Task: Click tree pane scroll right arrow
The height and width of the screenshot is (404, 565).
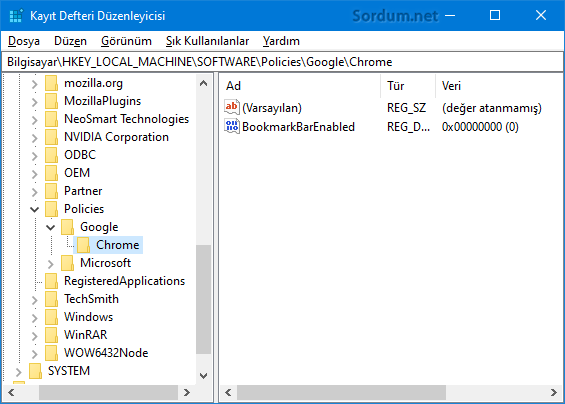Action: [187, 392]
